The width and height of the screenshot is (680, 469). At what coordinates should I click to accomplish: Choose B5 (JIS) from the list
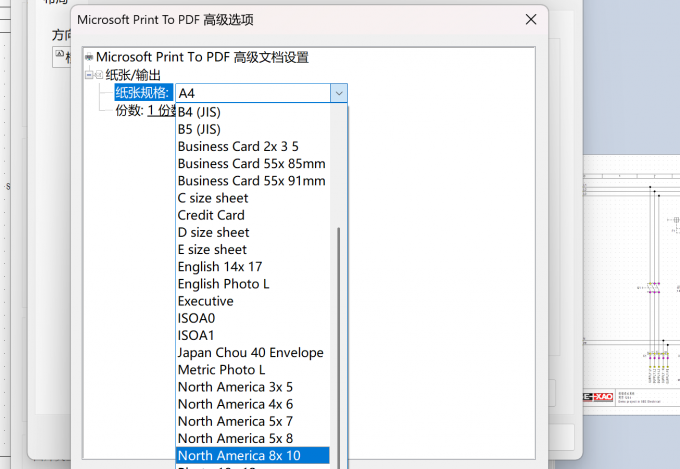pos(253,129)
